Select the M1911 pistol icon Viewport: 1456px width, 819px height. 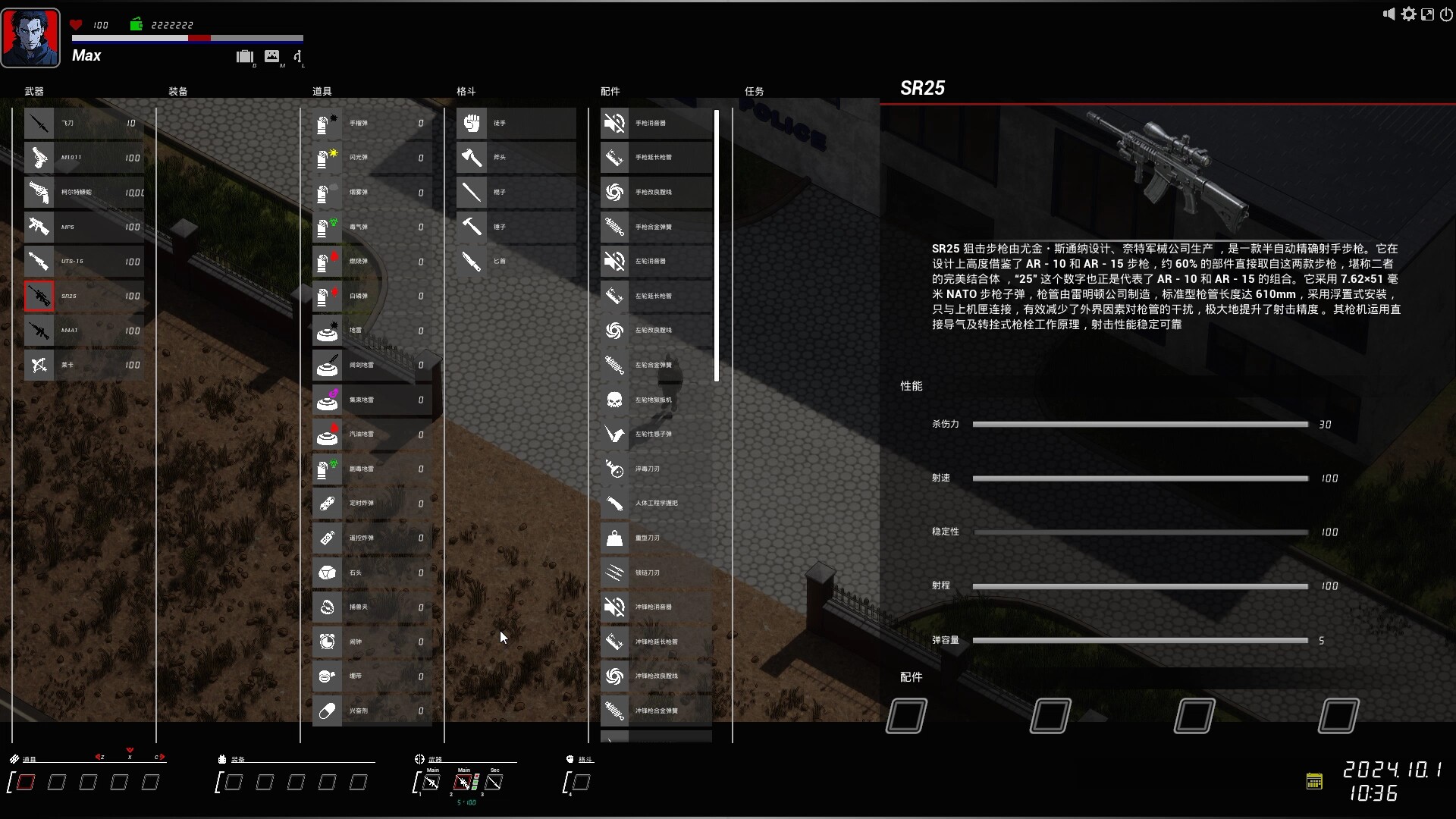point(39,158)
